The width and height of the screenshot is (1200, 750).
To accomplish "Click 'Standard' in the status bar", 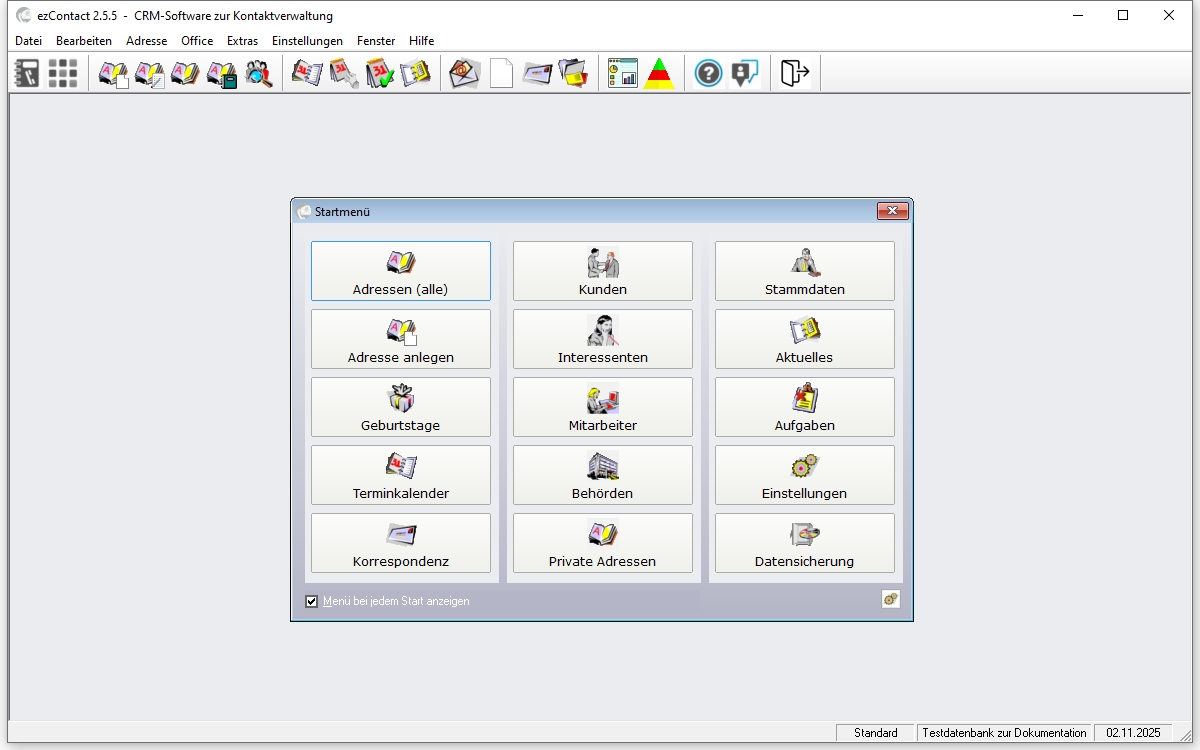I will 876,733.
